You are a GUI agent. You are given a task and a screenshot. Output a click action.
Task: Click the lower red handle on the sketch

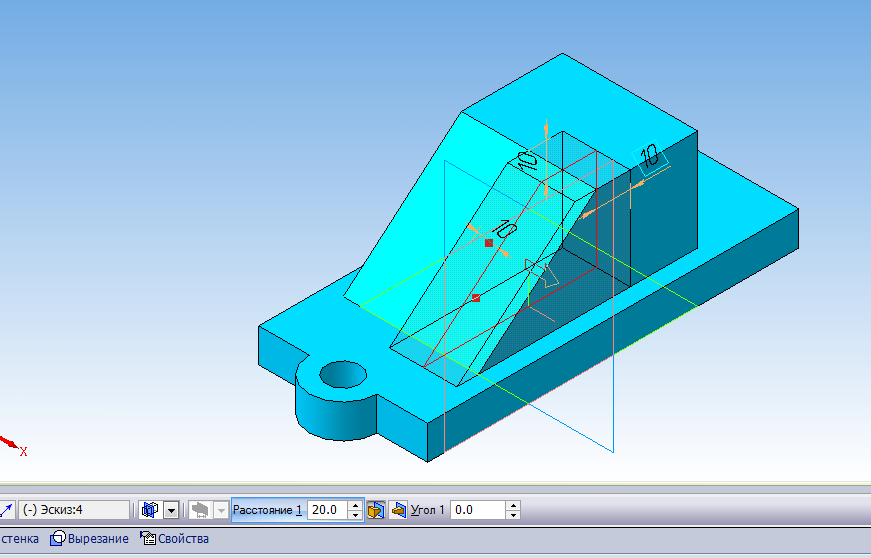(475, 297)
